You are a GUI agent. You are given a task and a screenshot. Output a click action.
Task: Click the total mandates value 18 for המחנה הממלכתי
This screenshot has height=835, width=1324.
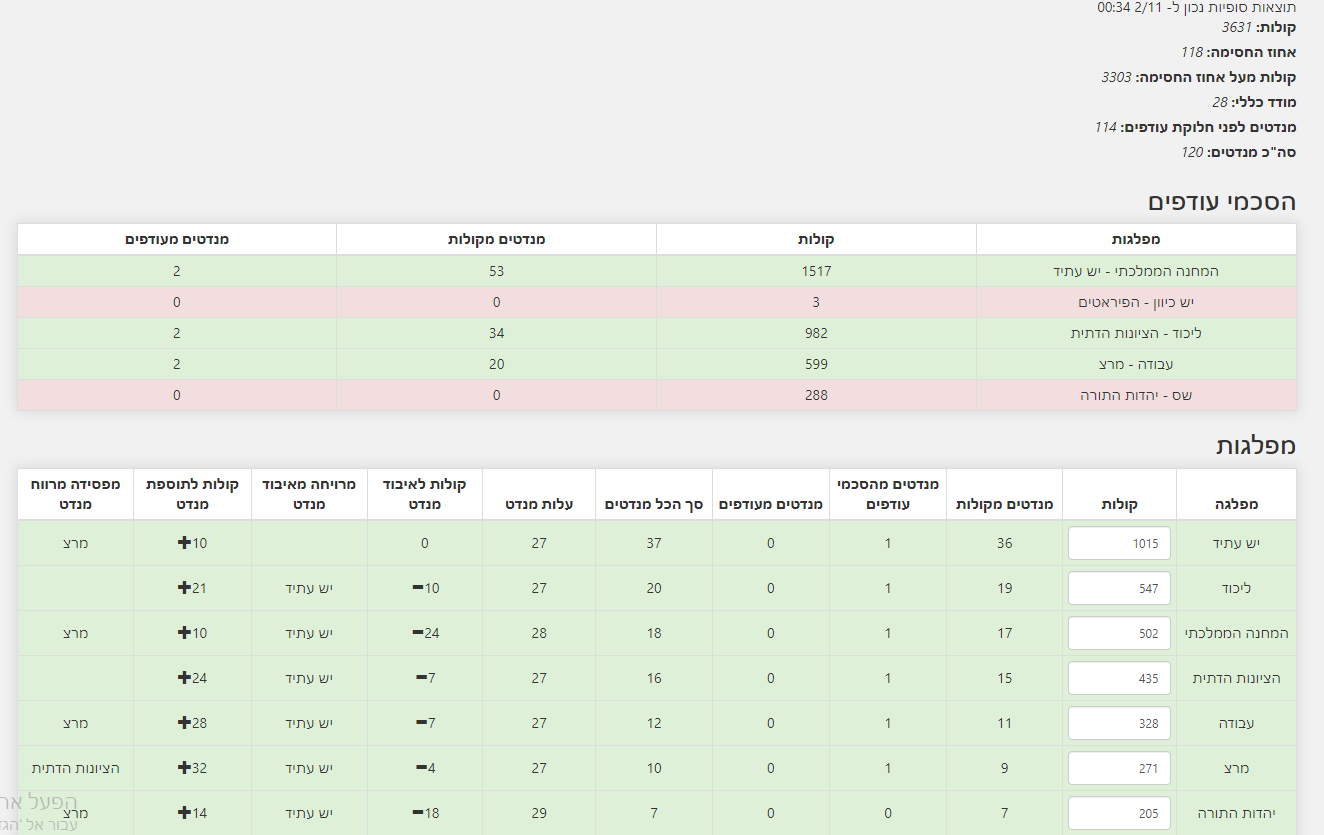coord(654,633)
